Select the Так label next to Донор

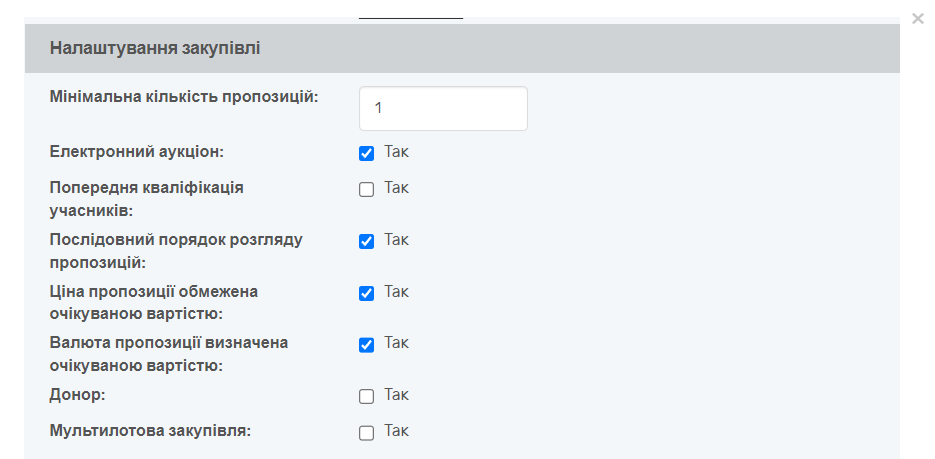(x=396, y=395)
